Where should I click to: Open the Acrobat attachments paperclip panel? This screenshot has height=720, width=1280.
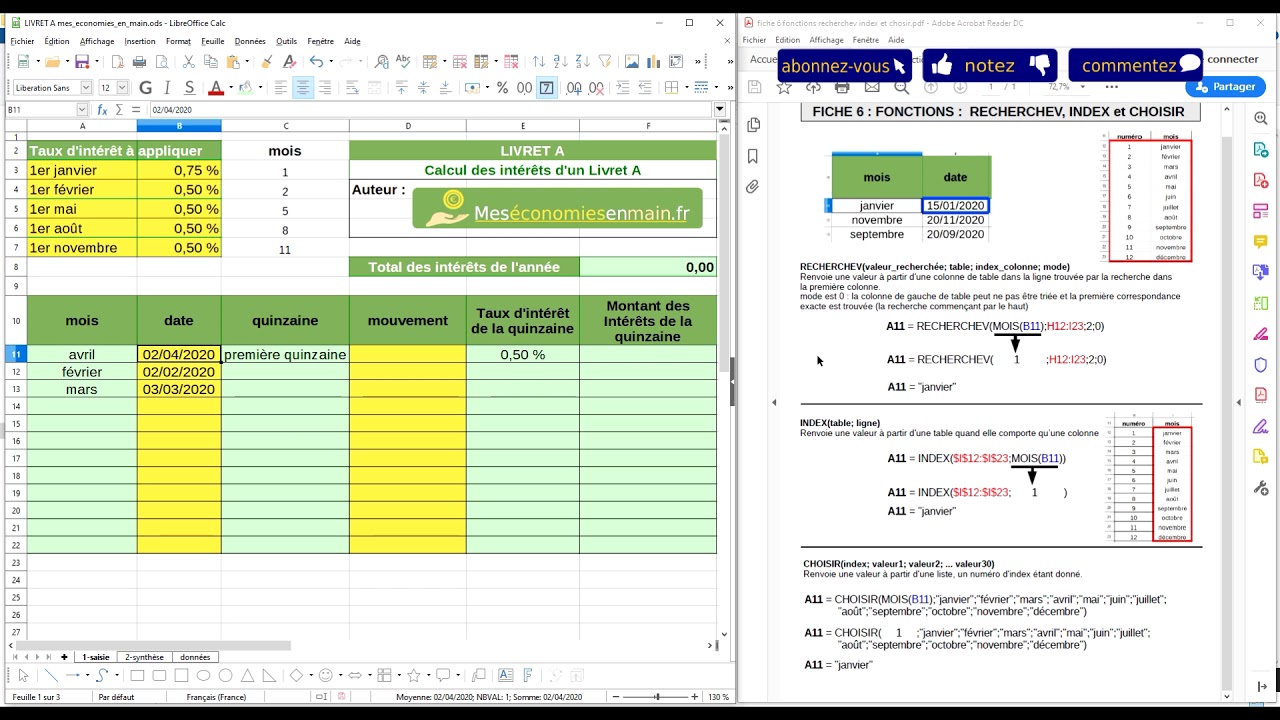click(753, 187)
